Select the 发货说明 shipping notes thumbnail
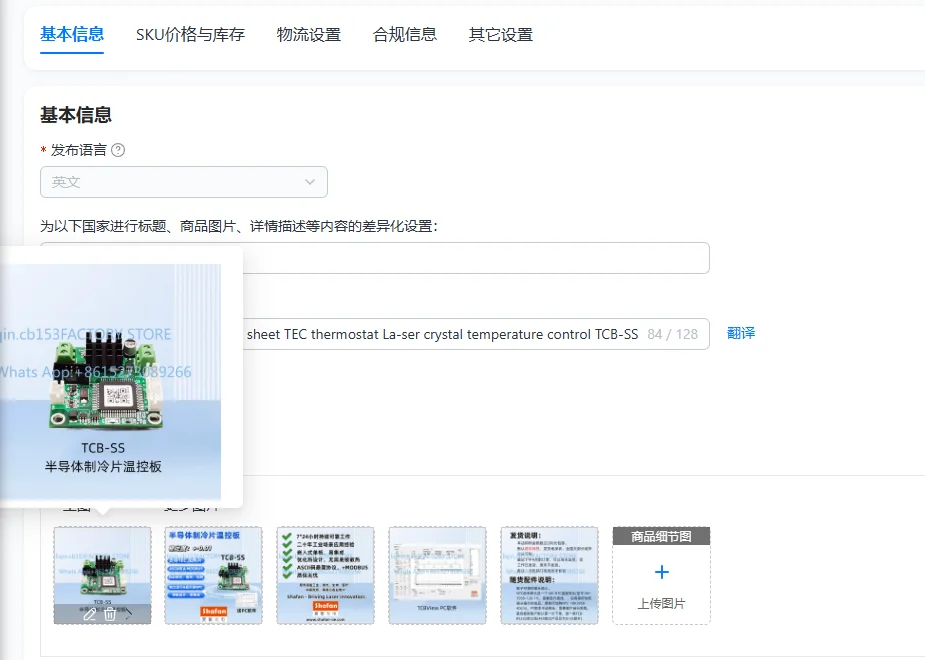Viewport: 925px width, 660px height. (549, 576)
